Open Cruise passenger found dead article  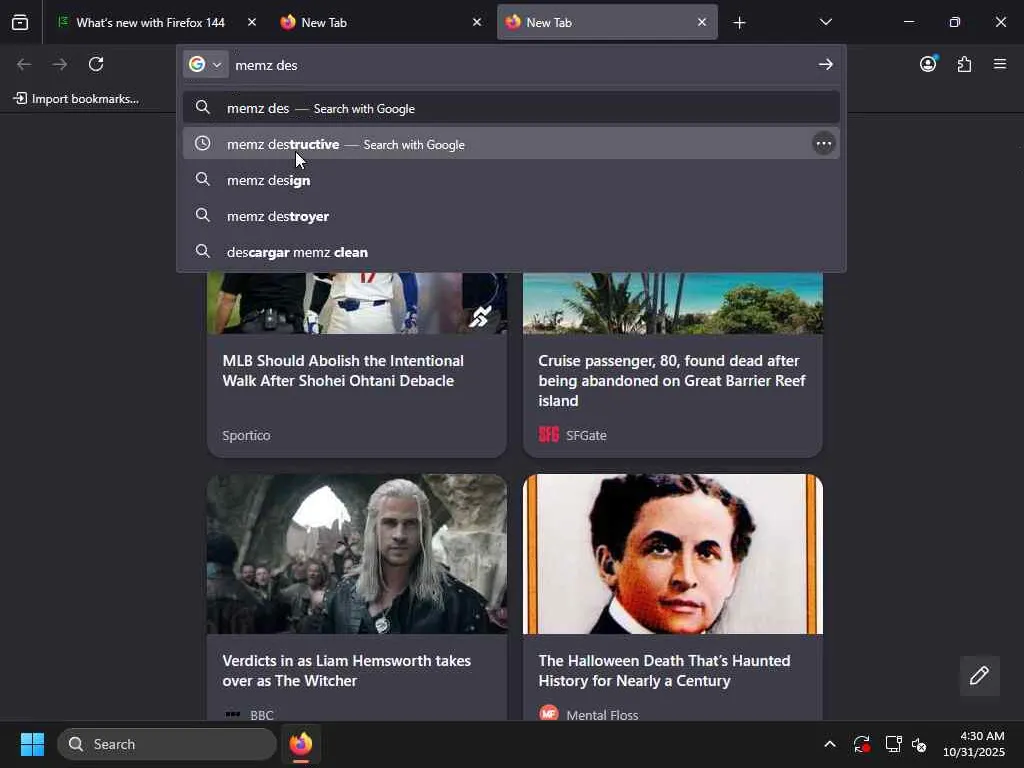click(672, 381)
